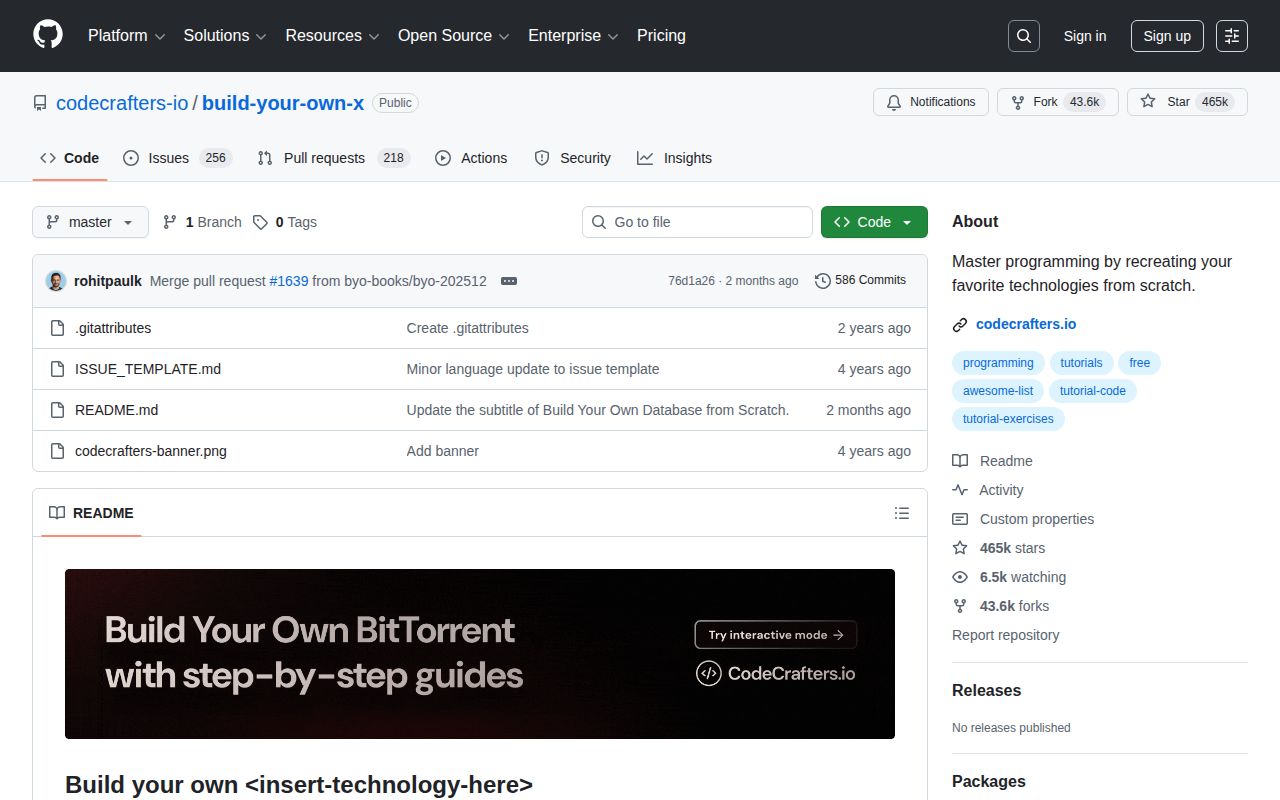
Task: Switch to the Issues tab
Action: click(x=168, y=158)
